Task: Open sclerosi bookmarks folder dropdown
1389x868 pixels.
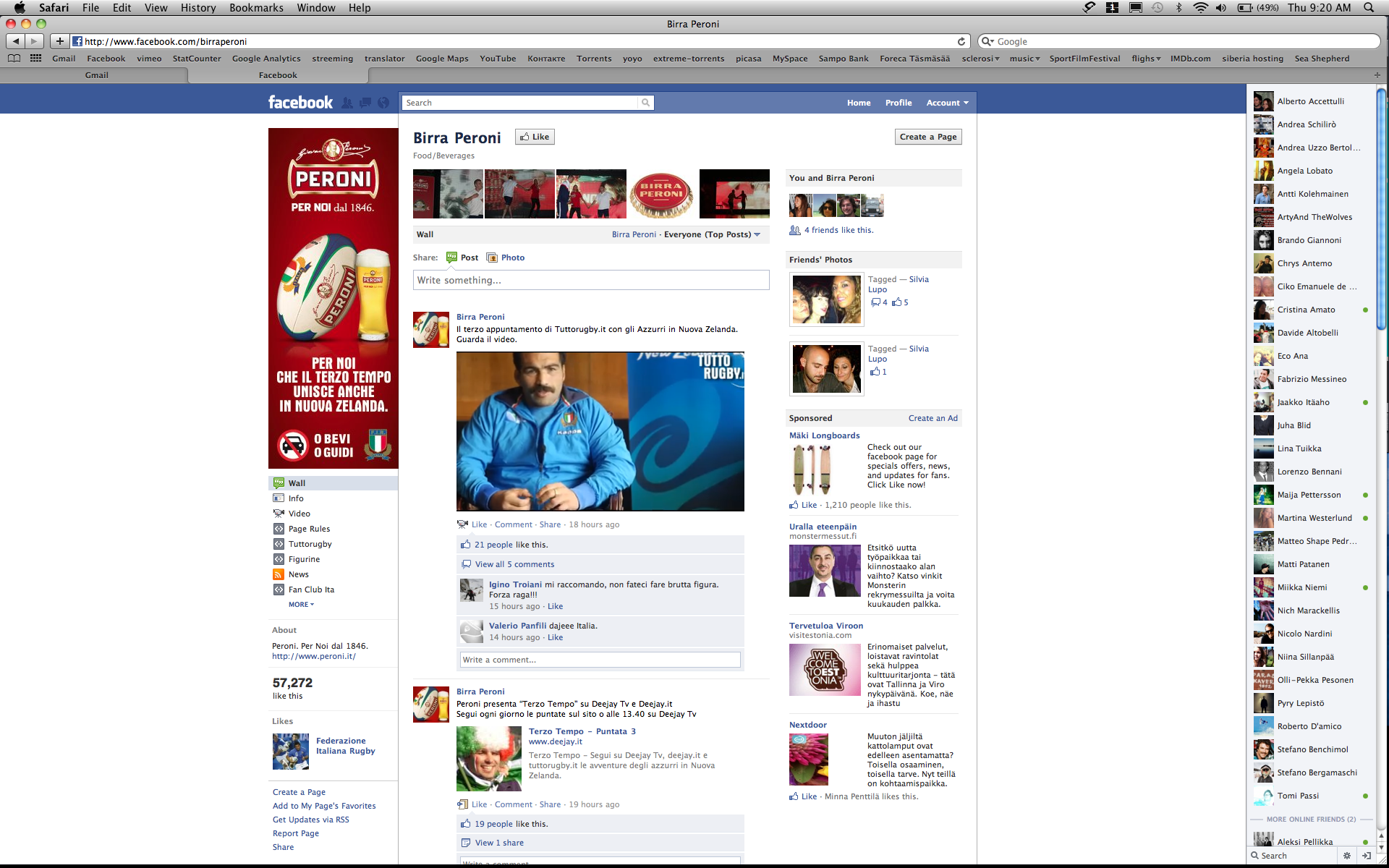Action: [x=980, y=59]
